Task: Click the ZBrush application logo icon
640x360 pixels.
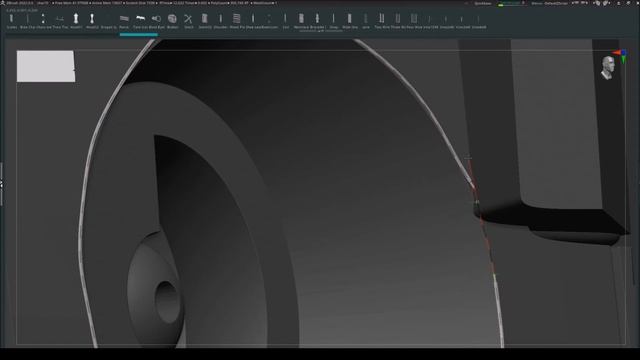Action: (3, 3)
